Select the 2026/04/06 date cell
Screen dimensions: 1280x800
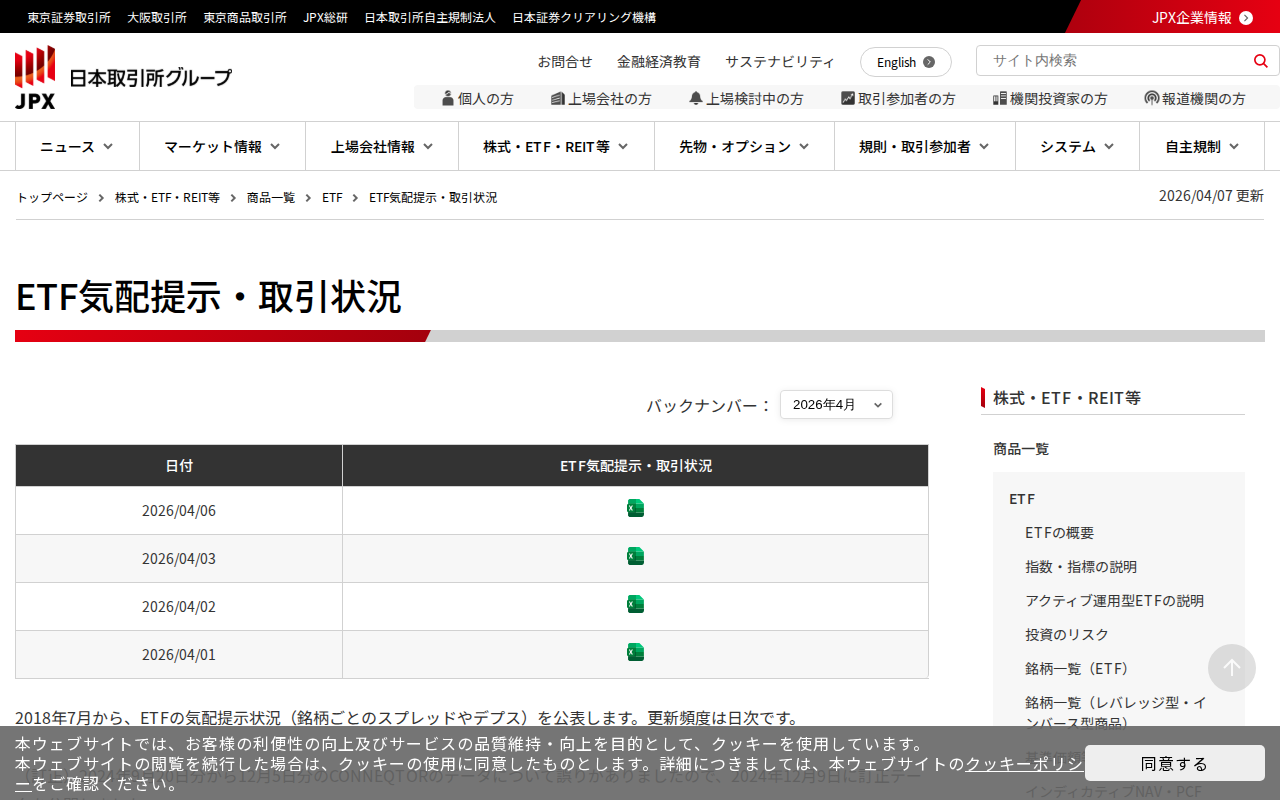tap(179, 511)
